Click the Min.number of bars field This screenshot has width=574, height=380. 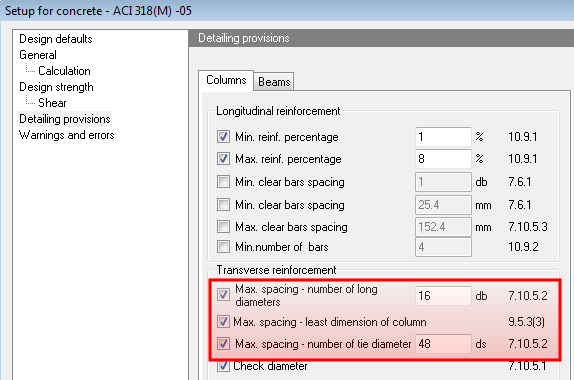point(443,247)
